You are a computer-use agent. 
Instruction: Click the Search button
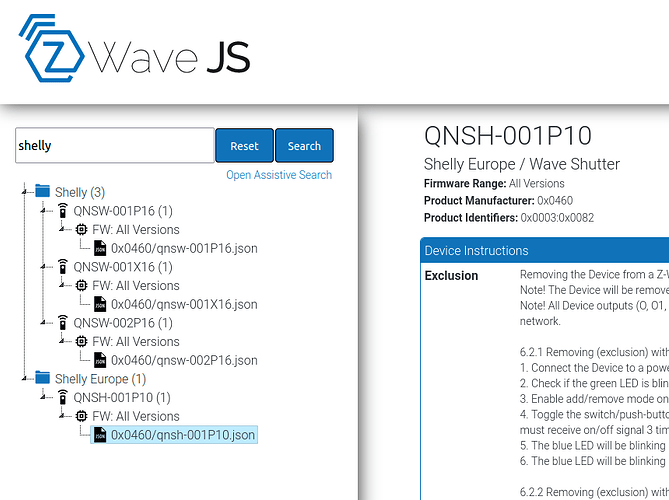click(x=304, y=145)
